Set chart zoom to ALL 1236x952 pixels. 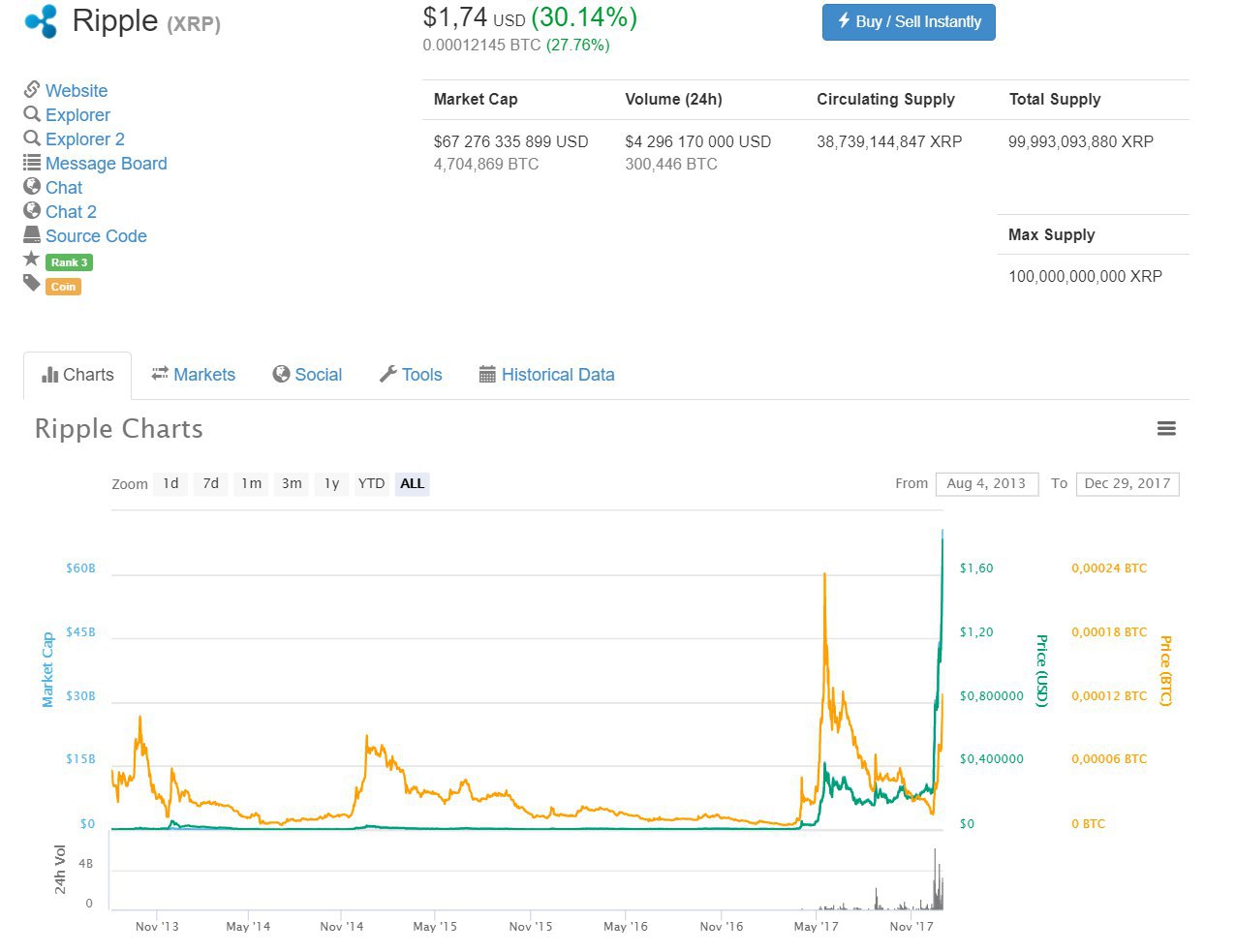(x=412, y=483)
